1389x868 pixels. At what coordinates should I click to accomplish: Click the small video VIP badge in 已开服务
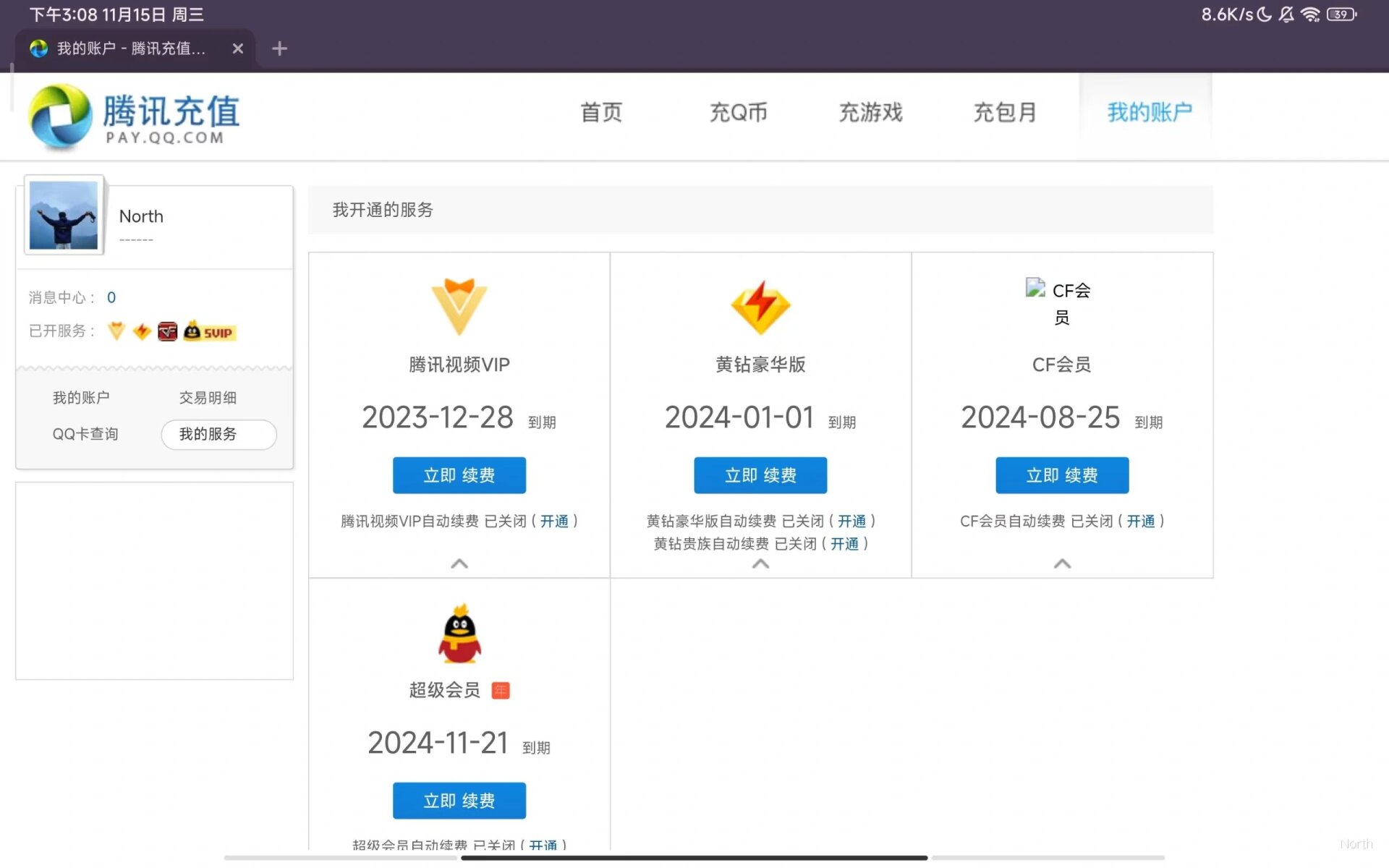click(x=116, y=331)
